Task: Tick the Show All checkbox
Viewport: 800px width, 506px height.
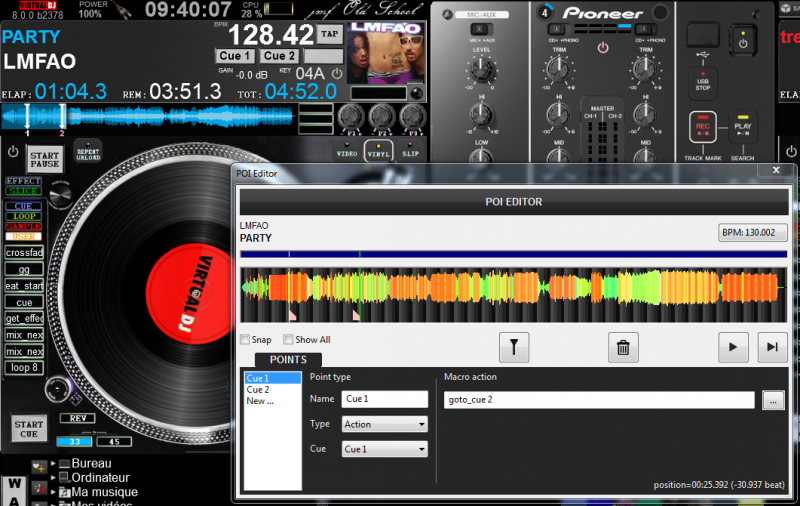Action: [x=289, y=340]
